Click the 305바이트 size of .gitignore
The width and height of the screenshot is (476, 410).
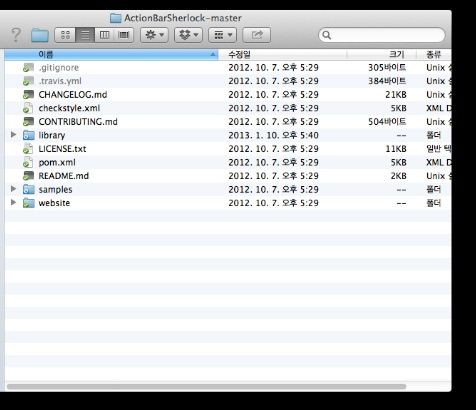tap(387, 68)
